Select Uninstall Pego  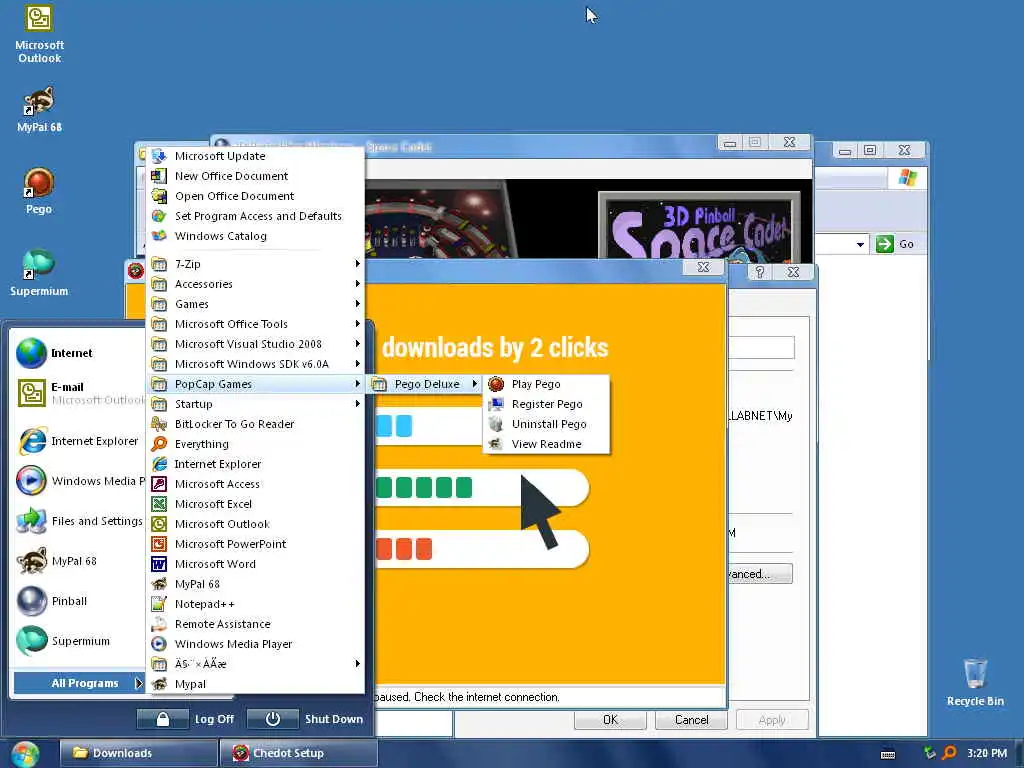pos(547,424)
